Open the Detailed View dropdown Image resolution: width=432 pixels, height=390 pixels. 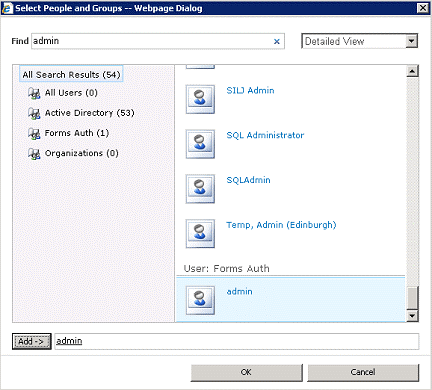(x=359, y=41)
